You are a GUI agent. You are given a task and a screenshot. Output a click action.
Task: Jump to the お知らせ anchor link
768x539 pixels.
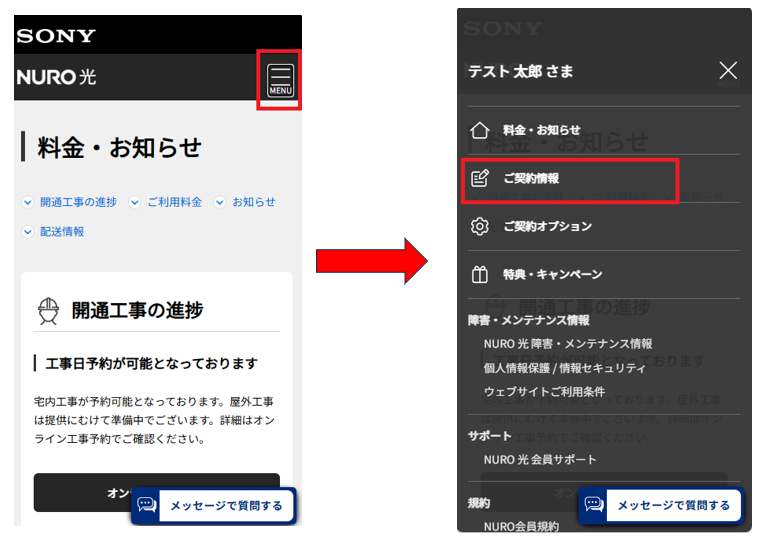point(253,202)
